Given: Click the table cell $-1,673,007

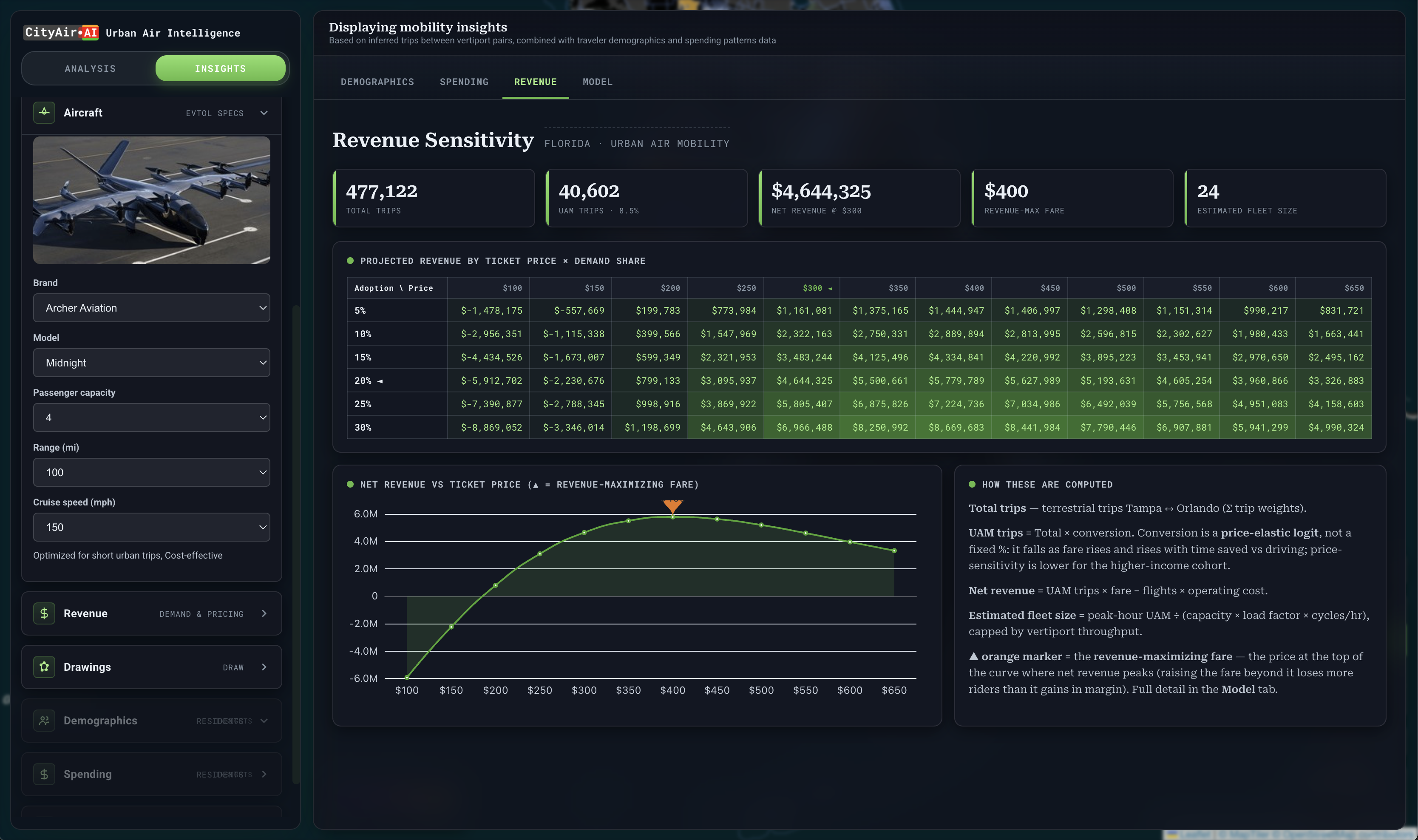Looking at the screenshot, I should pyautogui.click(x=570, y=357).
